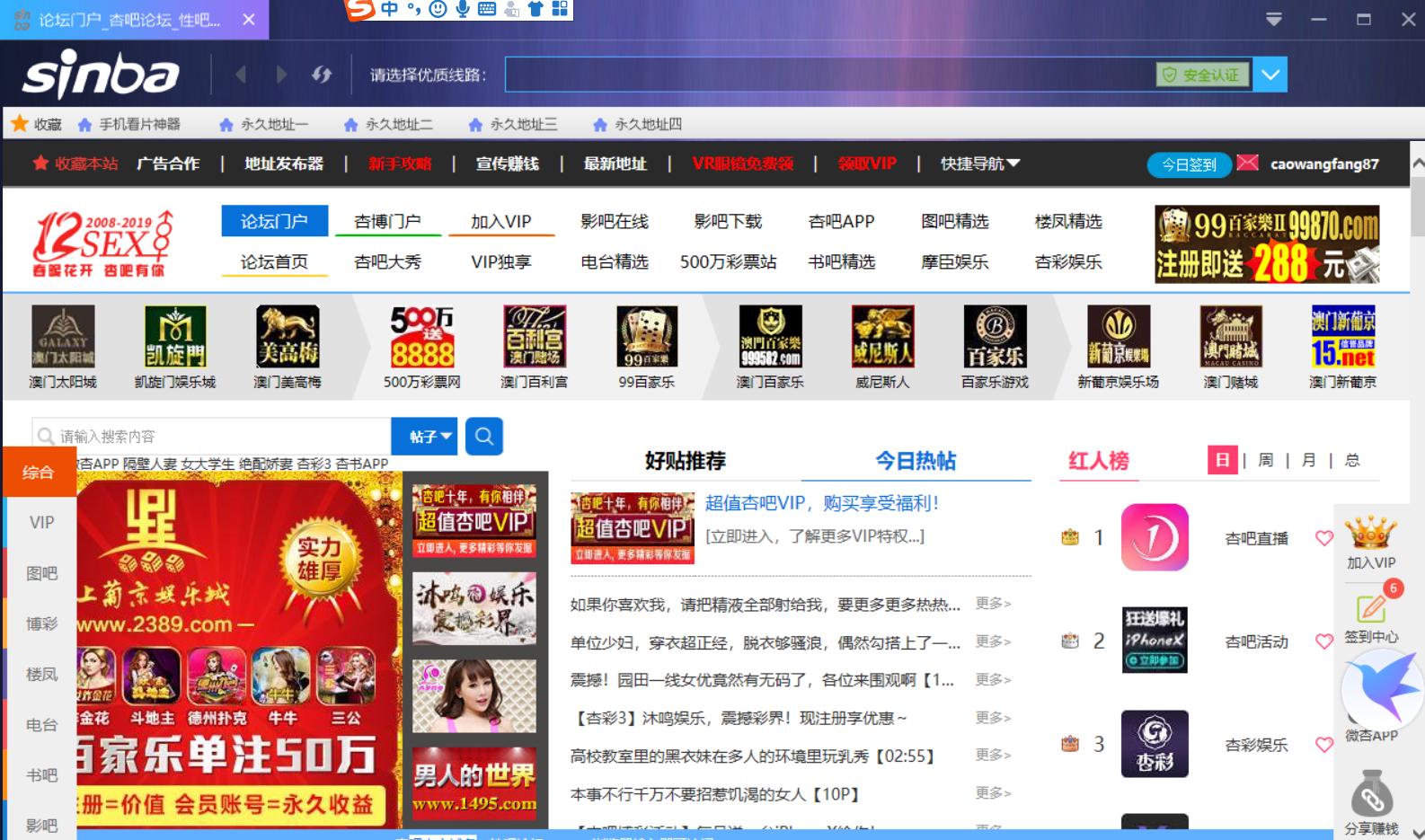This screenshot has height=840, width=1425.
Task: Open the 永久地址一 bookmark
Action: 264,124
